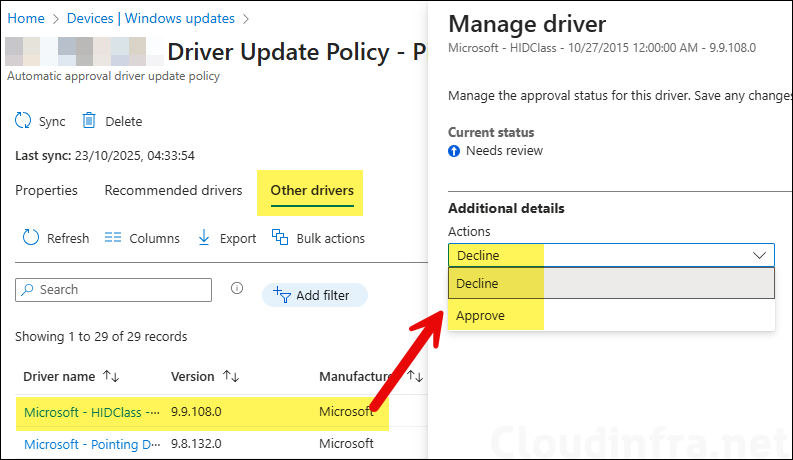This screenshot has width=793, height=460.
Task: Switch to the Properties tab
Action: click(x=46, y=190)
